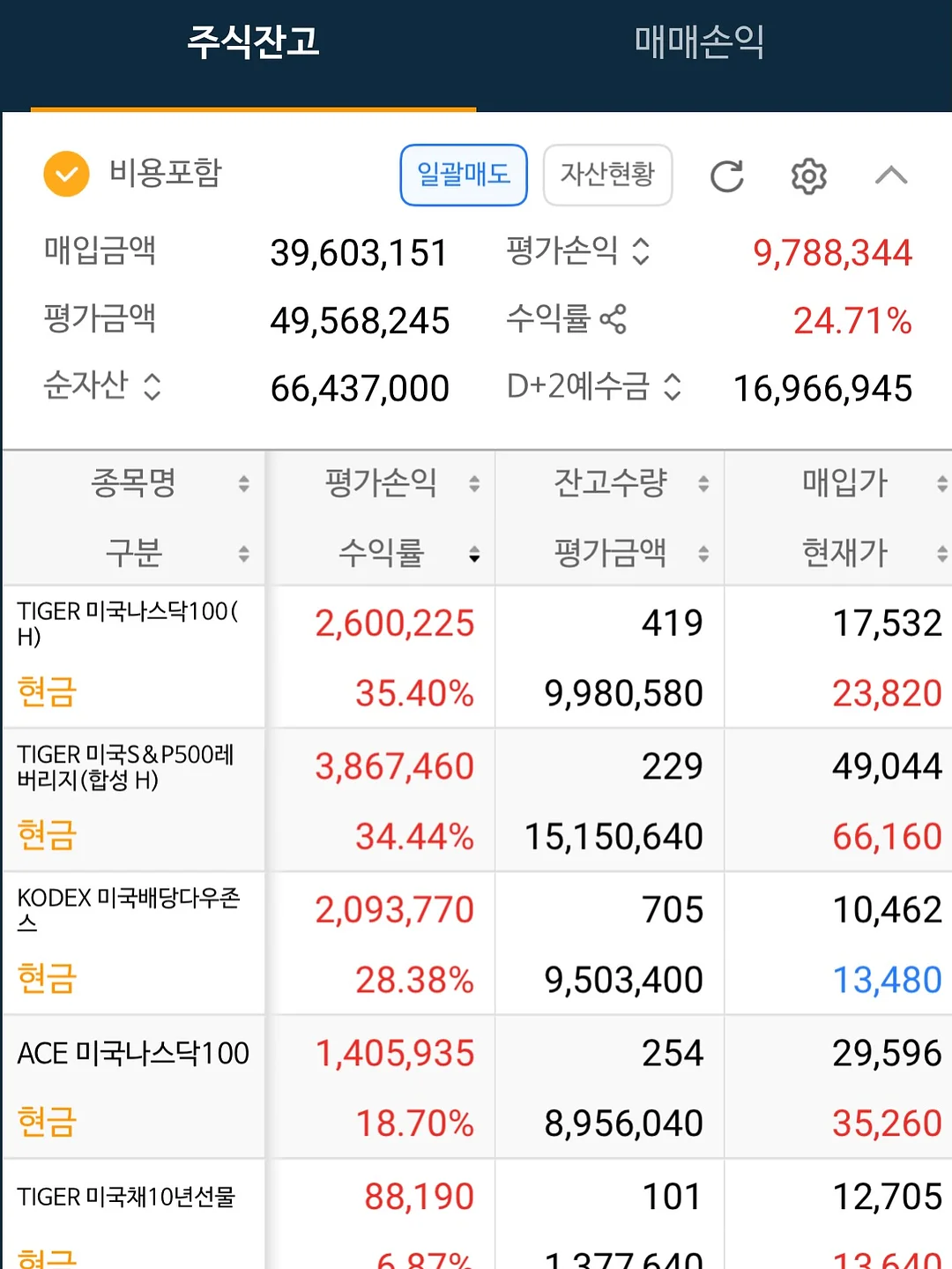Click return rate 34.44%

pos(414,836)
